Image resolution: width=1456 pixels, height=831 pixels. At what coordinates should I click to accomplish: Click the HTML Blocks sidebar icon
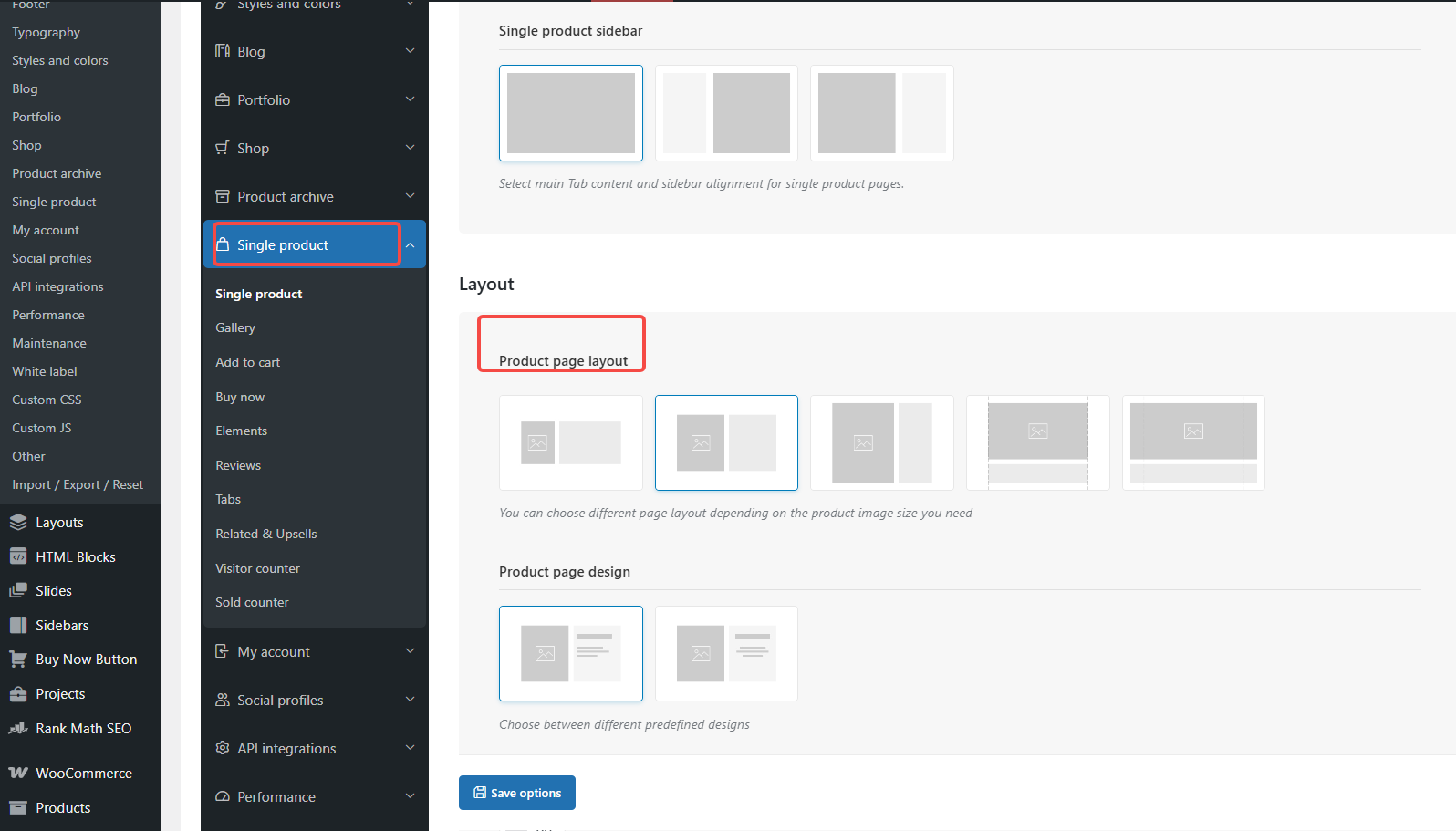[18, 556]
